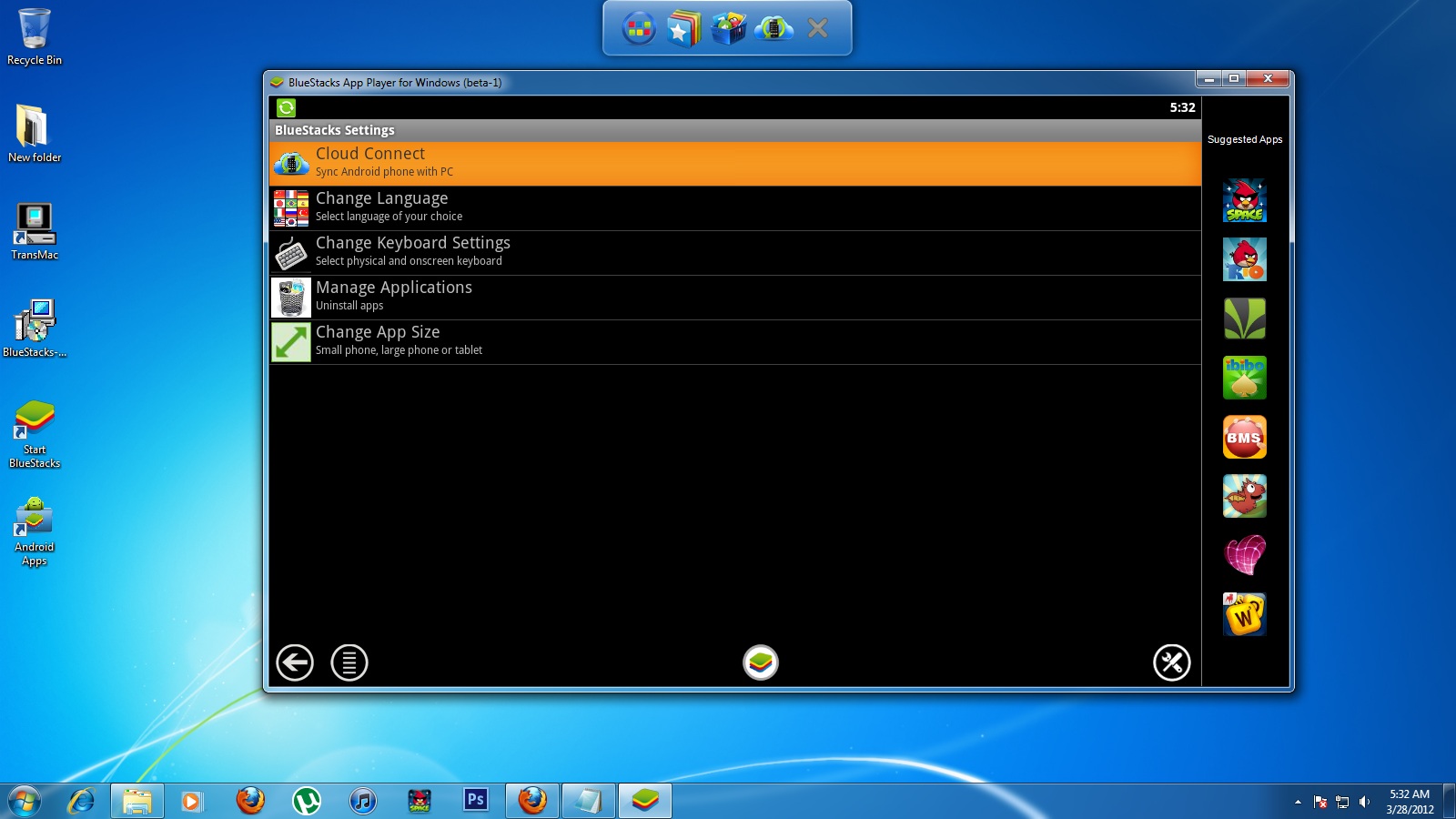Open suggested Words W tile app
This screenshot has height=819, width=1456.
pyautogui.click(x=1245, y=614)
